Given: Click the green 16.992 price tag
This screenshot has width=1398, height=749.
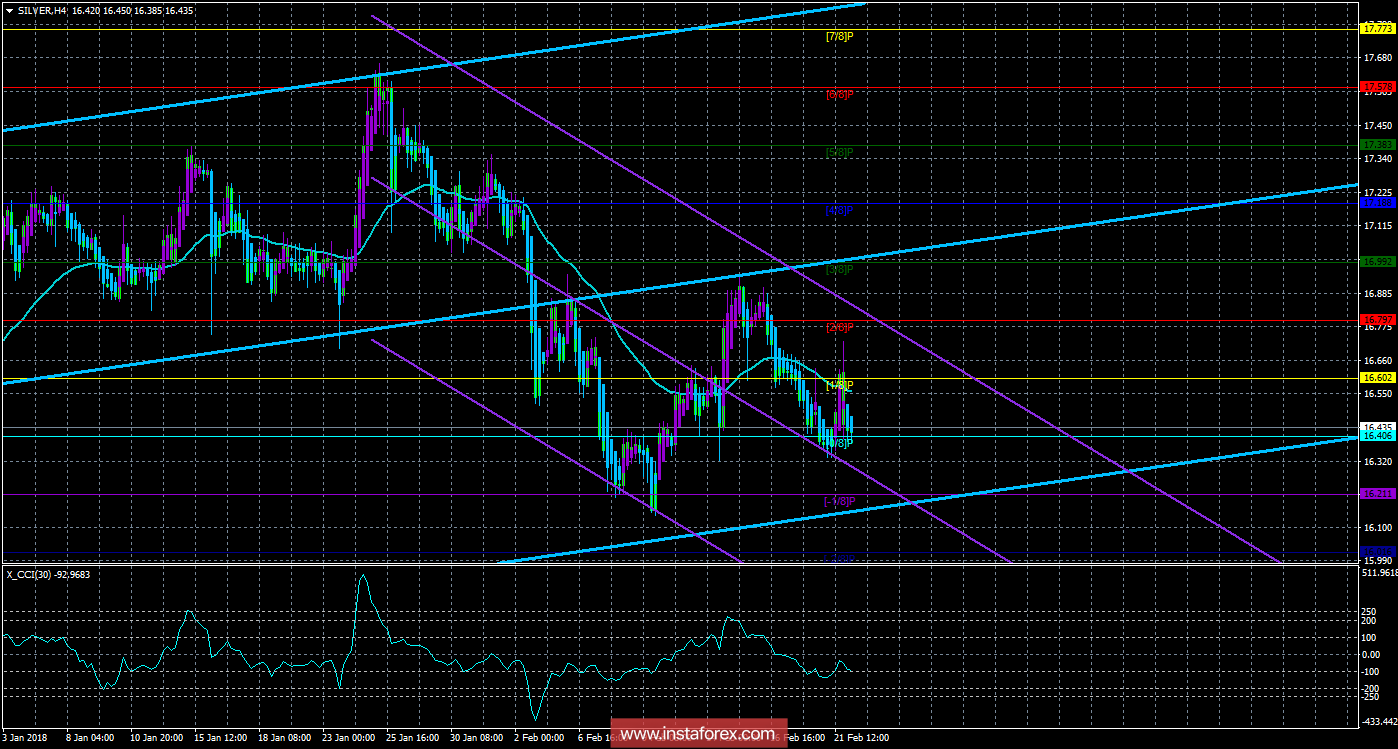Looking at the screenshot, I should tap(1376, 261).
